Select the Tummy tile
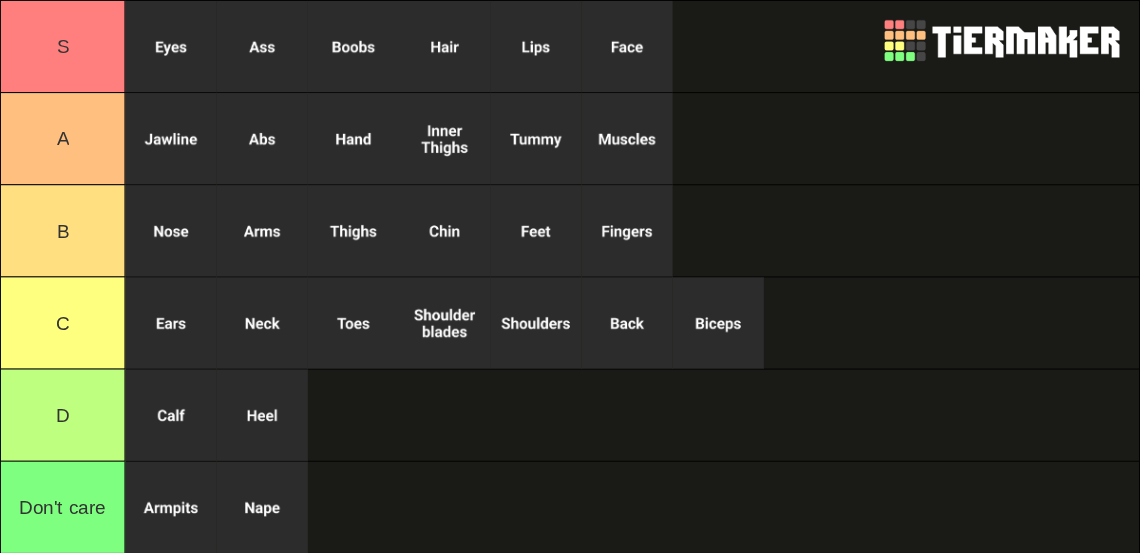Image resolution: width=1140 pixels, height=553 pixels. (x=536, y=139)
